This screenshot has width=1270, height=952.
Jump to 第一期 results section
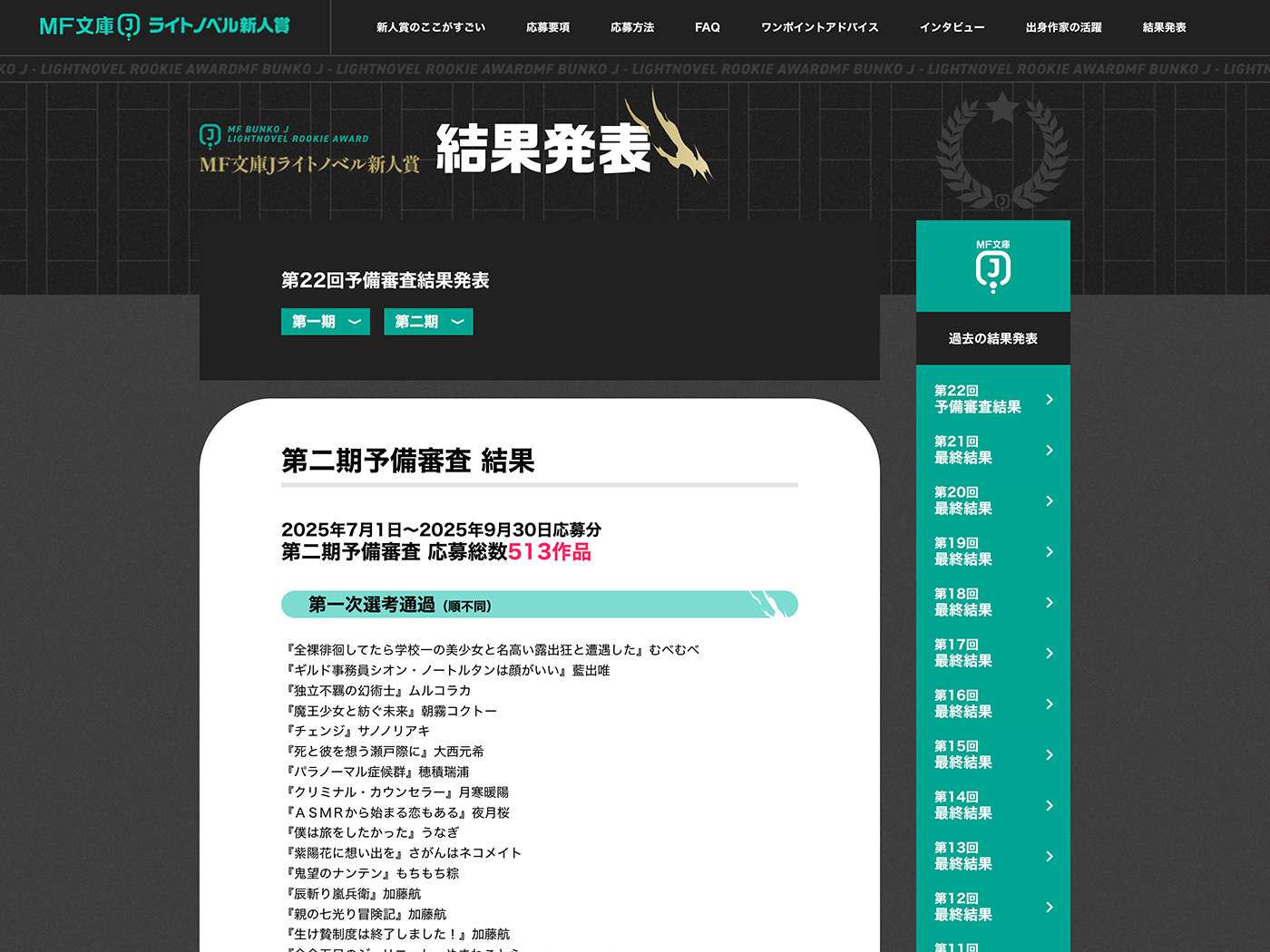pos(326,322)
